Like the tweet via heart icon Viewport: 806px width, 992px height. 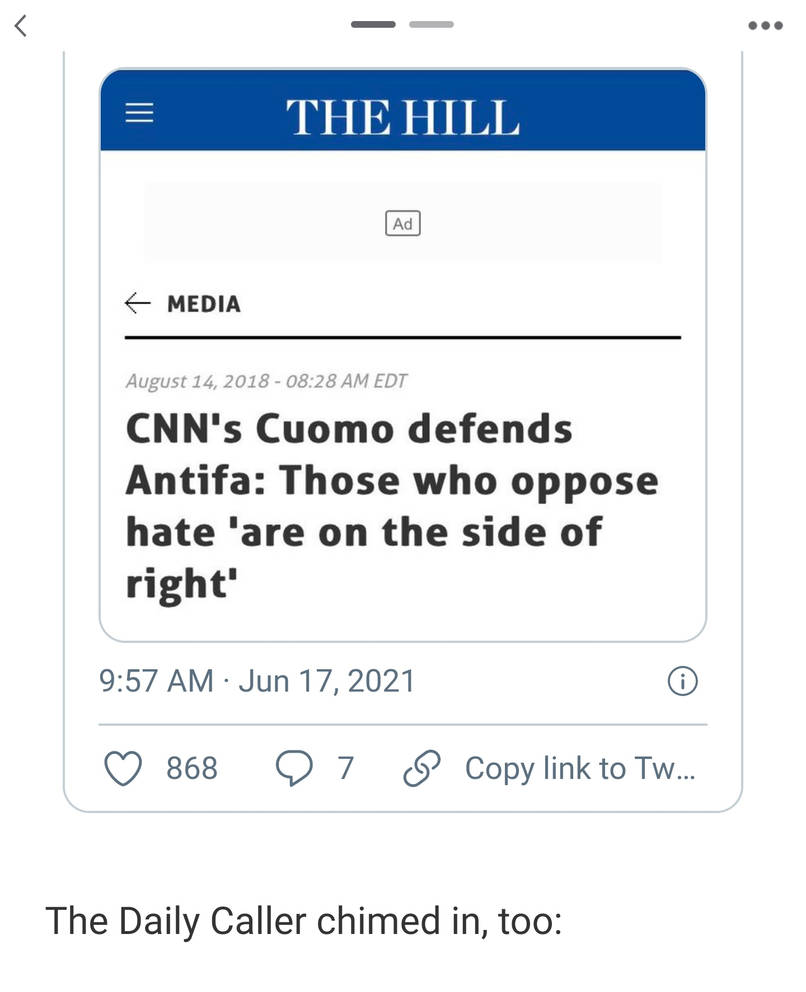point(122,768)
